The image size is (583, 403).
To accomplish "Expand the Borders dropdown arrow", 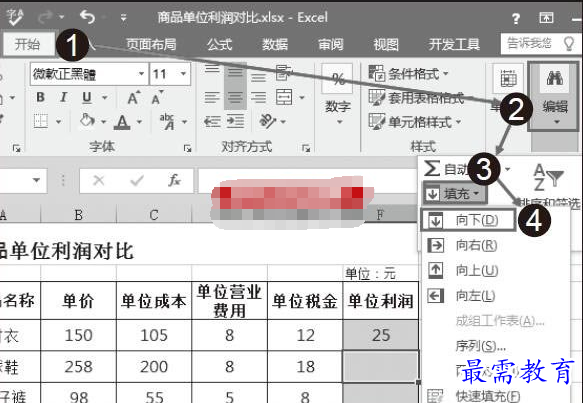I will click(x=58, y=122).
